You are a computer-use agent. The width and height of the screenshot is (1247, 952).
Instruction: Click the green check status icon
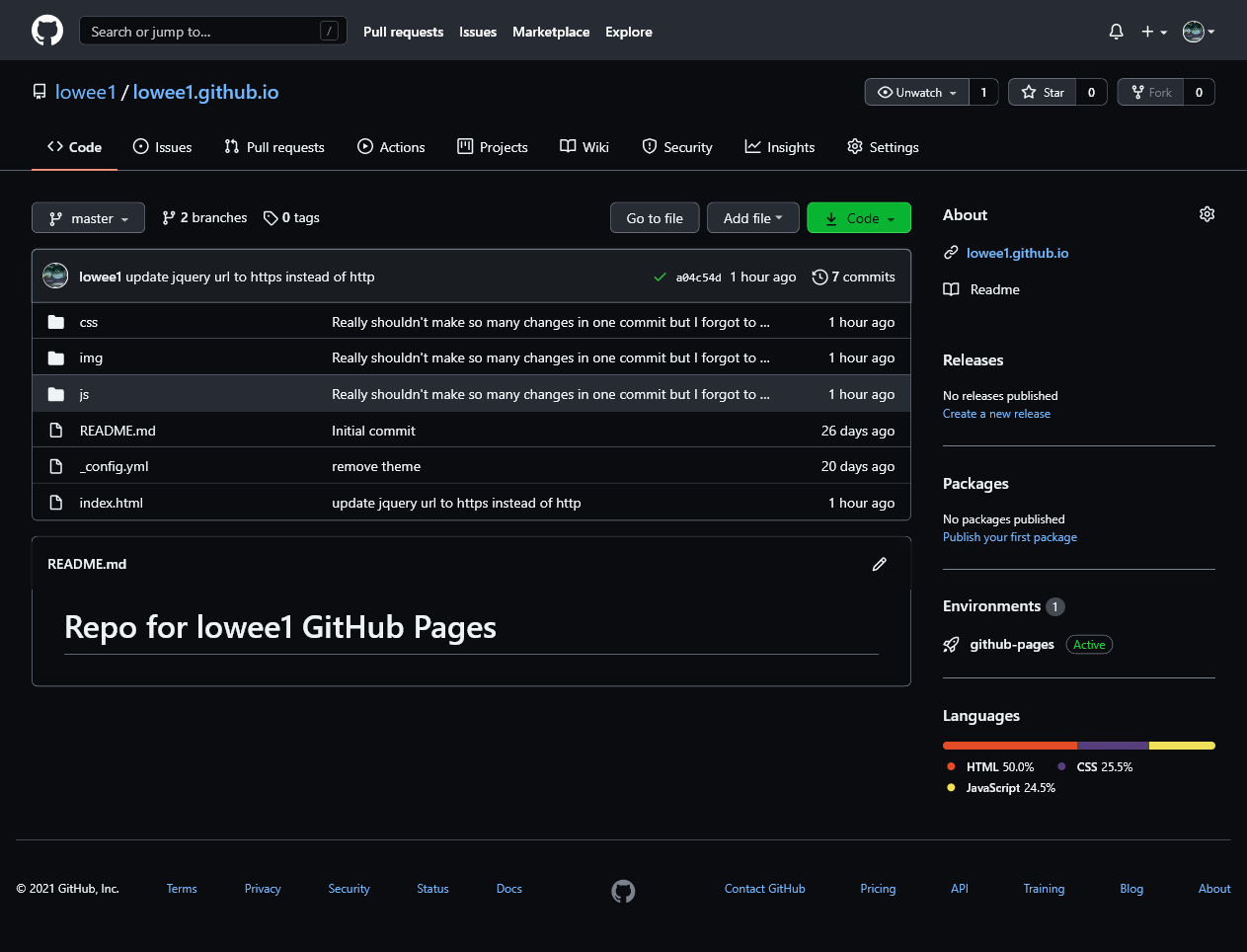coord(660,277)
